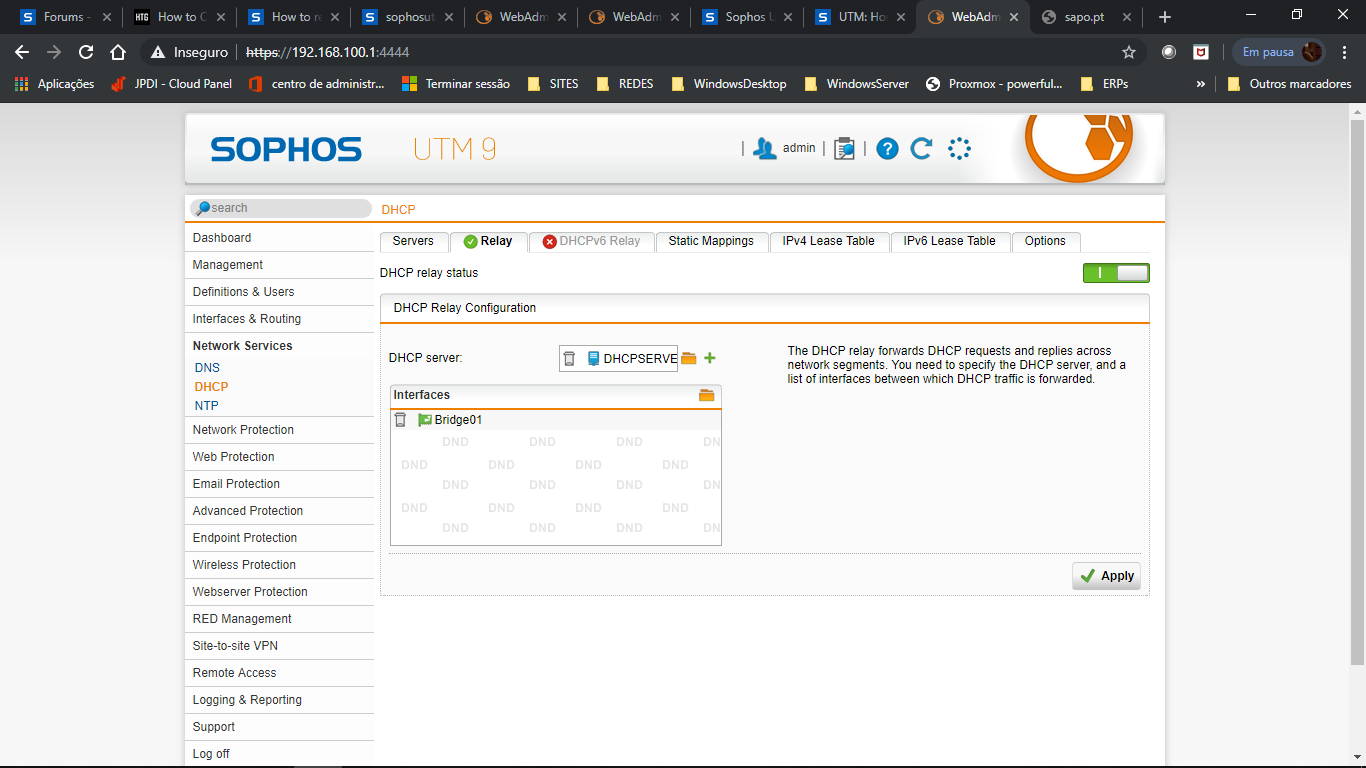Image resolution: width=1366 pixels, height=768 pixels.
Task: Open the Options tab
Action: tap(1045, 241)
